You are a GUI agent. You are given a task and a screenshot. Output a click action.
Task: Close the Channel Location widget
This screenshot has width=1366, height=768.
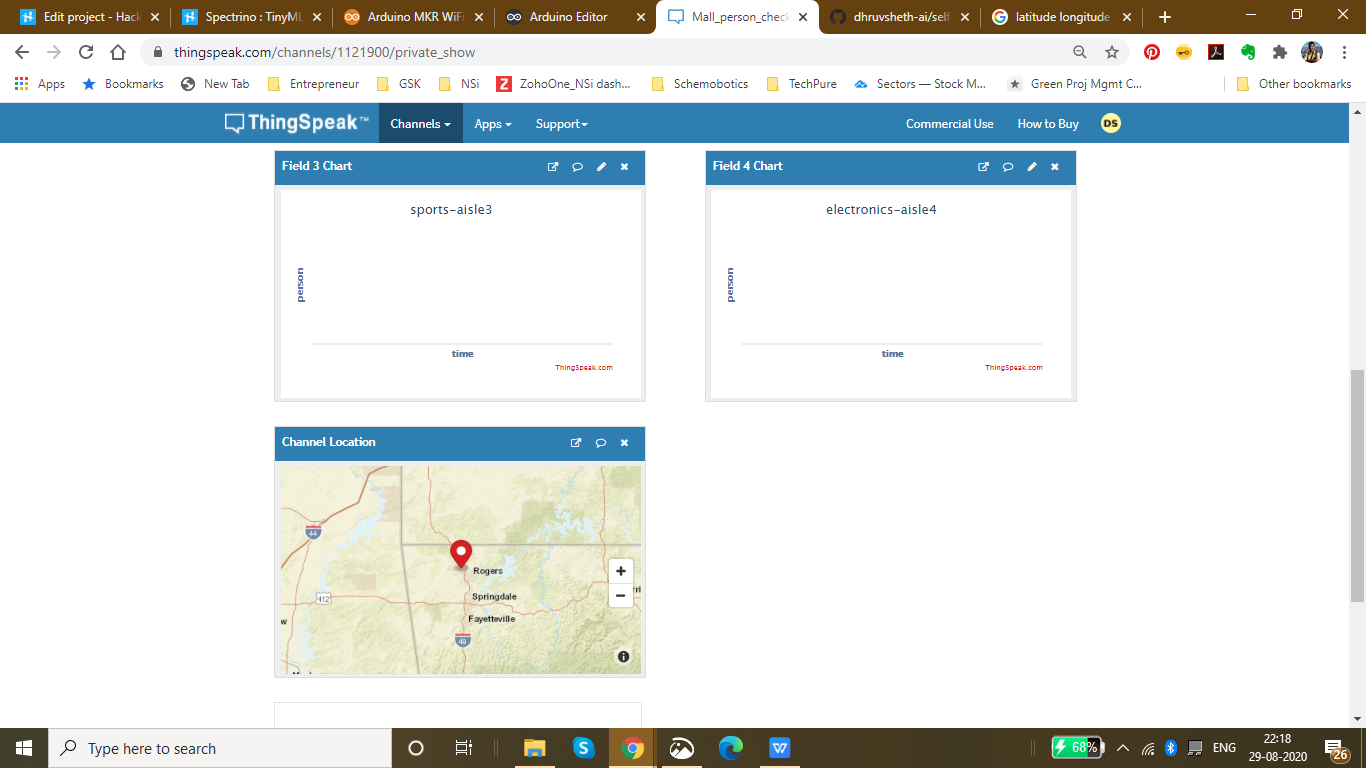[624, 443]
